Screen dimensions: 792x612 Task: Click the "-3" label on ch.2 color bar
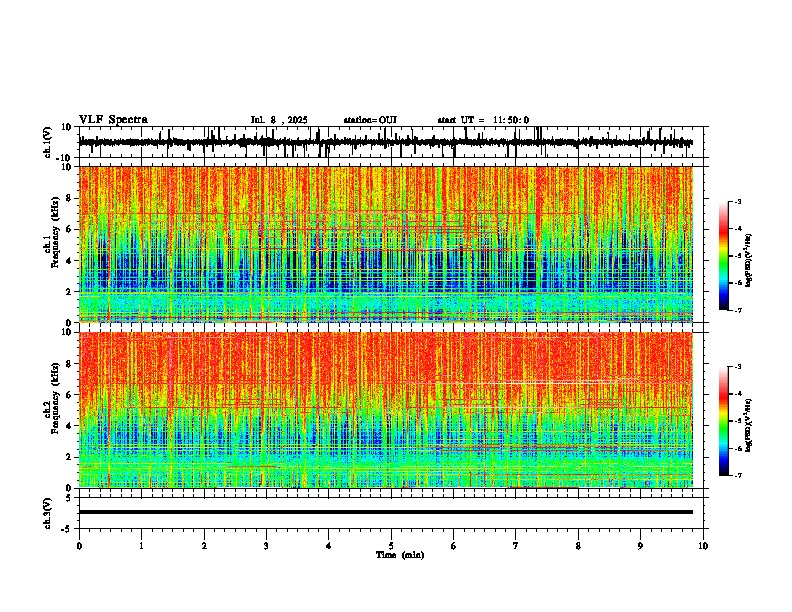click(x=738, y=367)
